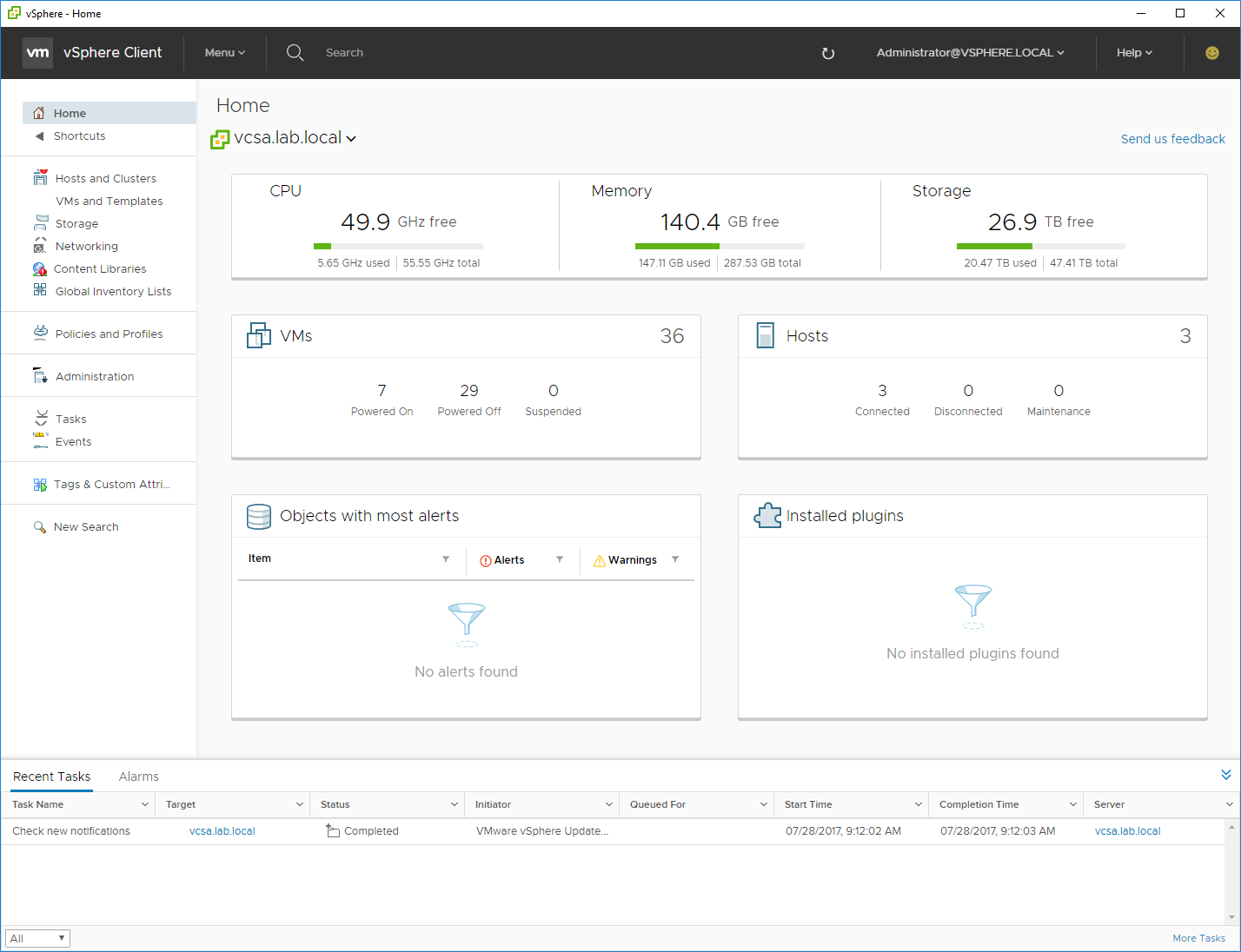
Task: Click the New Search magnifier icon
Action: pyautogui.click(x=39, y=527)
